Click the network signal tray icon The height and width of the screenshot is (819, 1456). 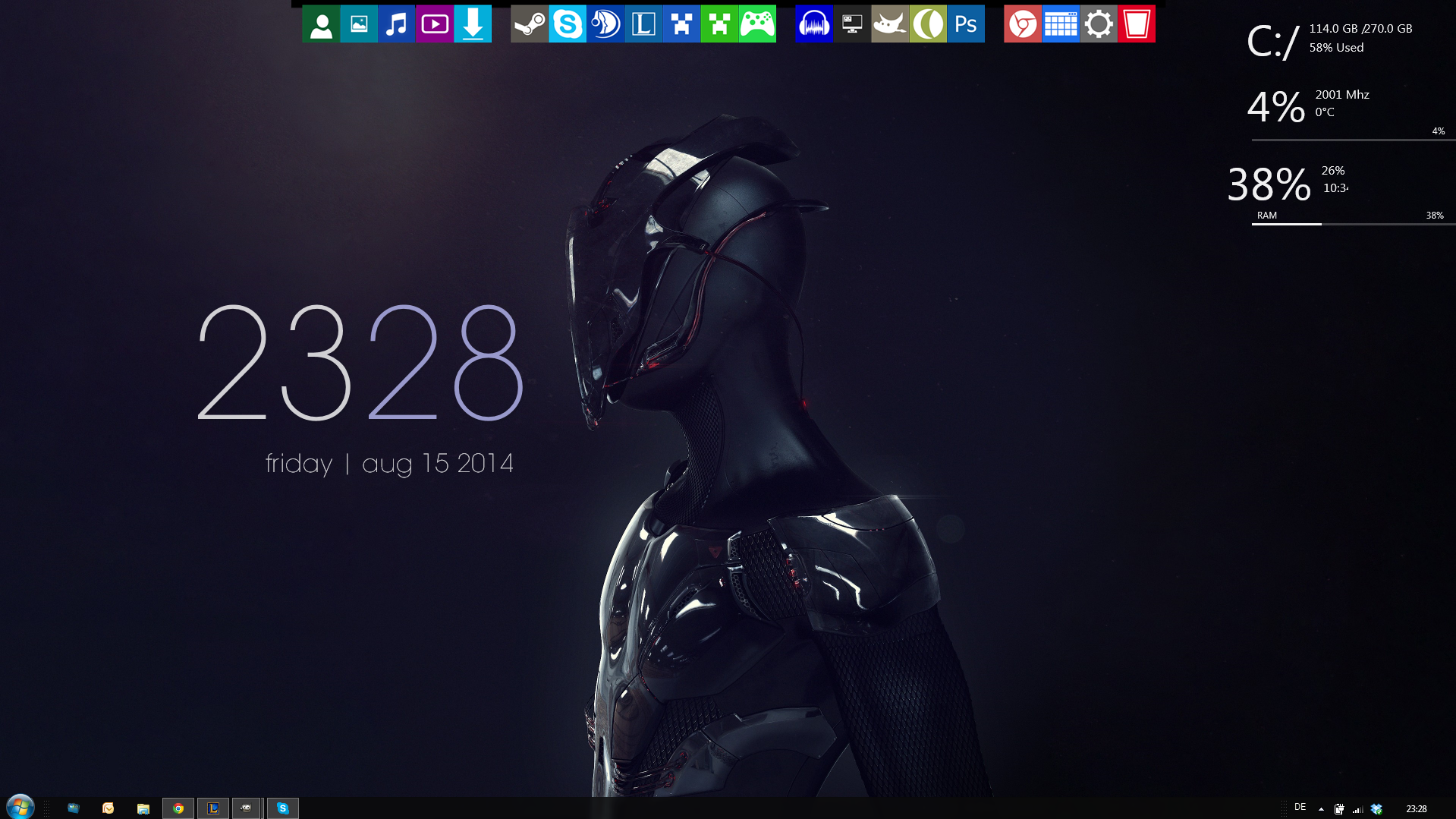(1358, 809)
